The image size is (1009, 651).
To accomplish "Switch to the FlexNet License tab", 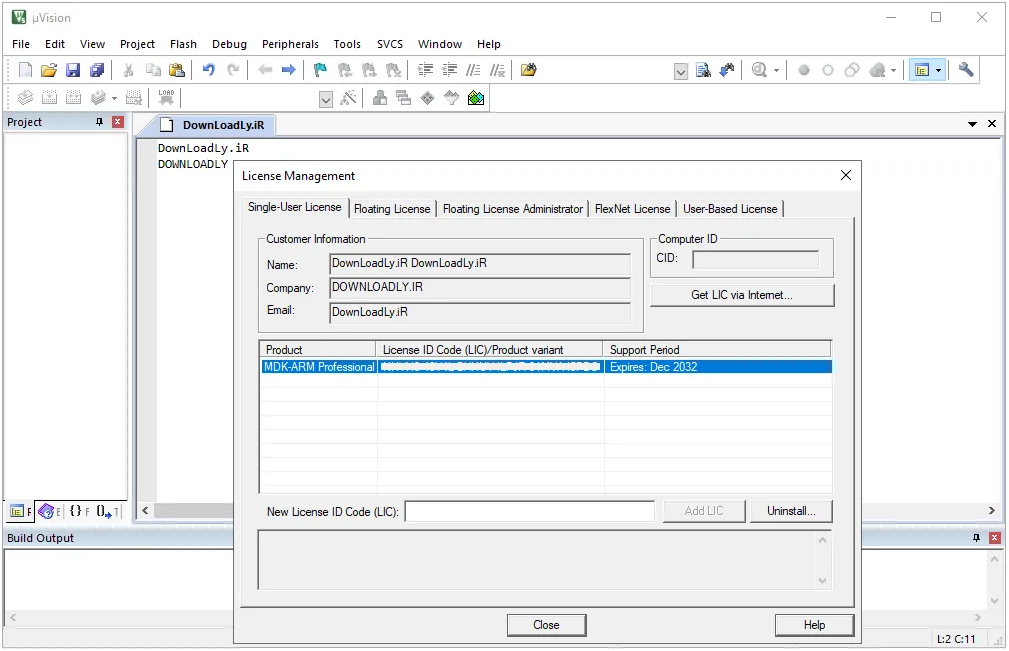I will tap(633, 209).
